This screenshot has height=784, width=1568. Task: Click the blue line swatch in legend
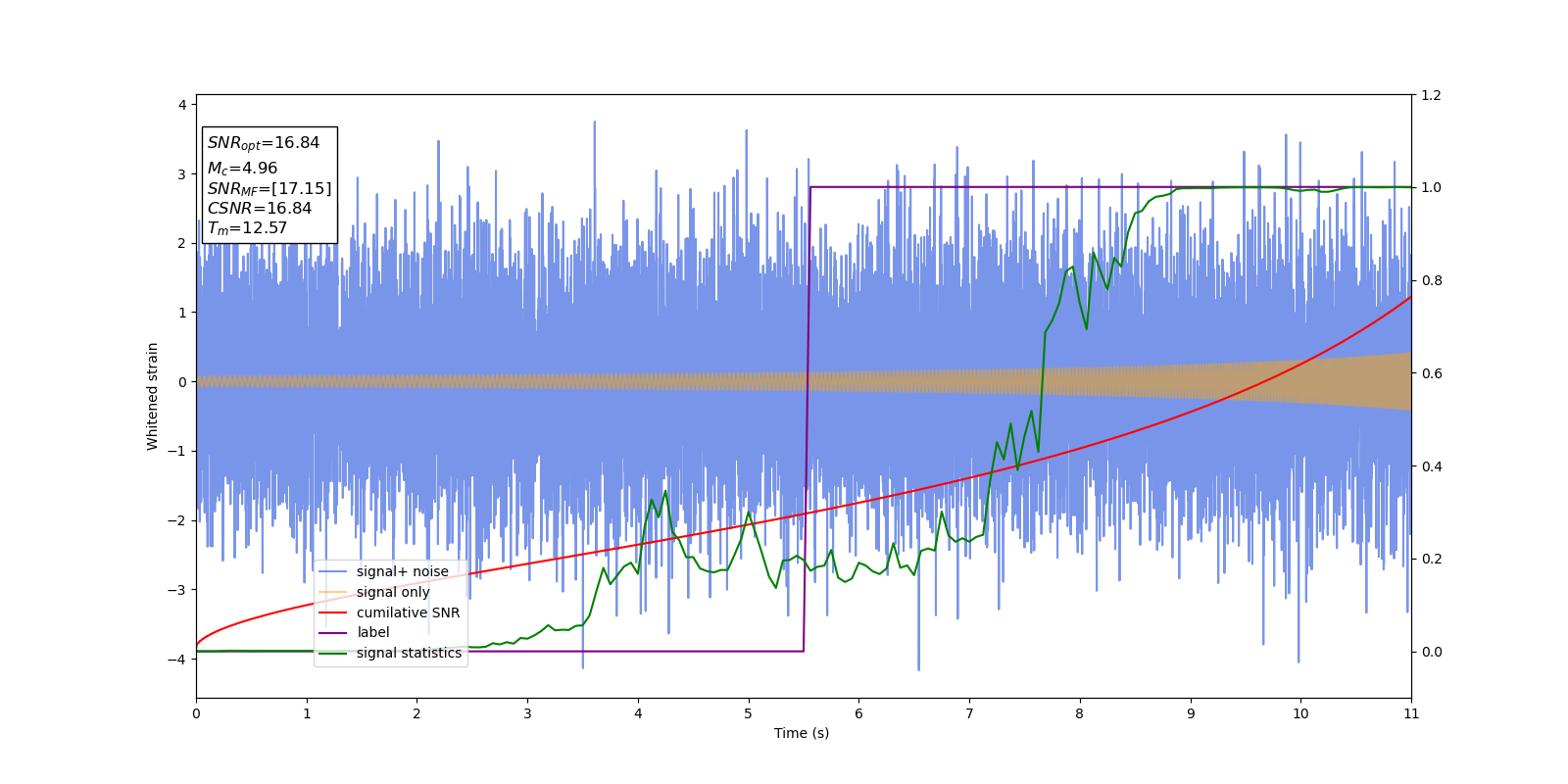click(x=334, y=572)
